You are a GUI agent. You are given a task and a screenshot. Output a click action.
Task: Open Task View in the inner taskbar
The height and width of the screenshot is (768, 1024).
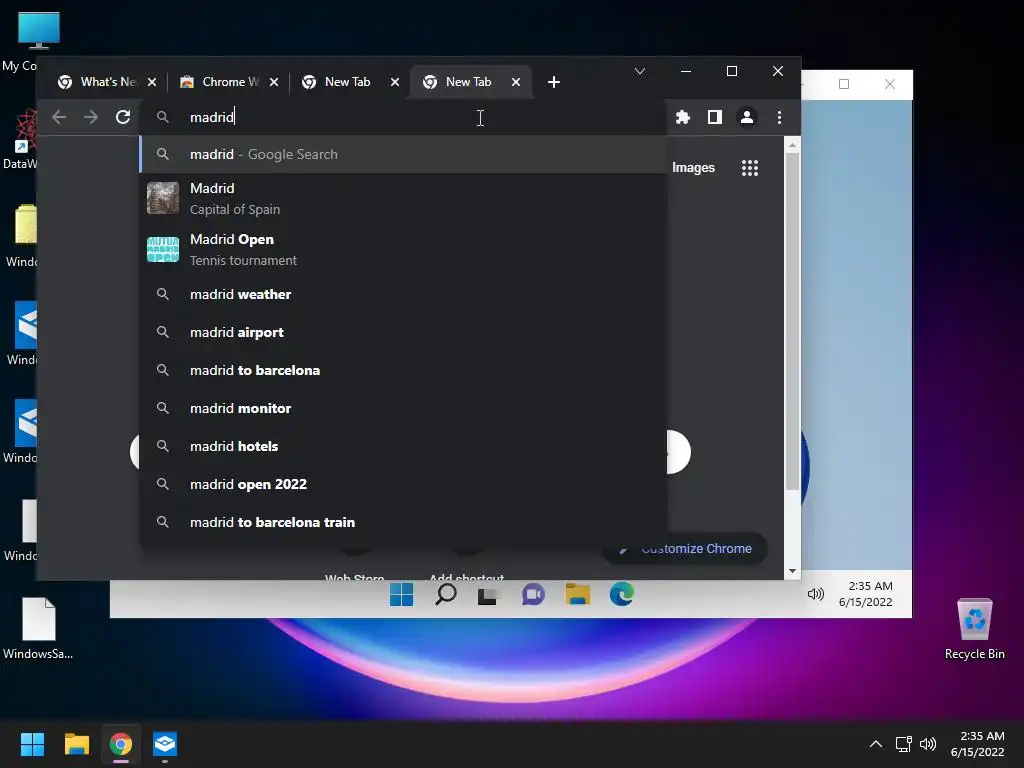pyautogui.click(x=487, y=596)
